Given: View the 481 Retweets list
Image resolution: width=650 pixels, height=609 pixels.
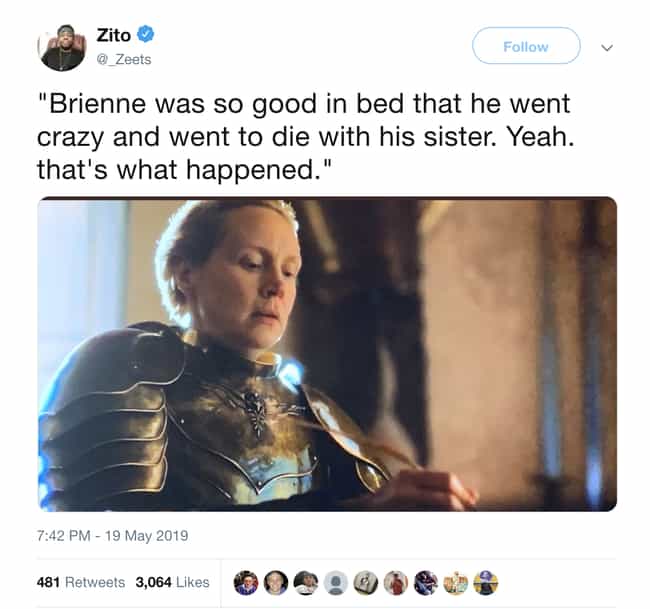Looking at the screenshot, I should (x=81, y=582).
